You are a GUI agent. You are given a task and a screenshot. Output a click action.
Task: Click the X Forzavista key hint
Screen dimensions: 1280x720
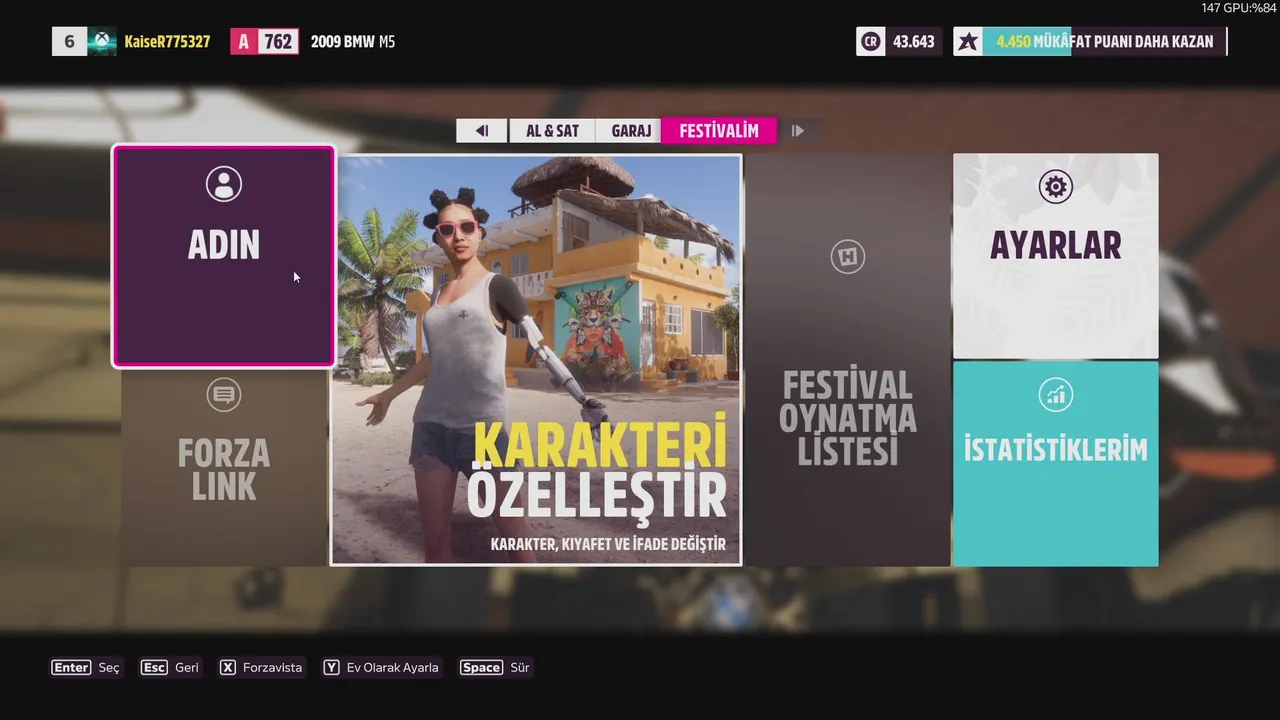[260, 667]
